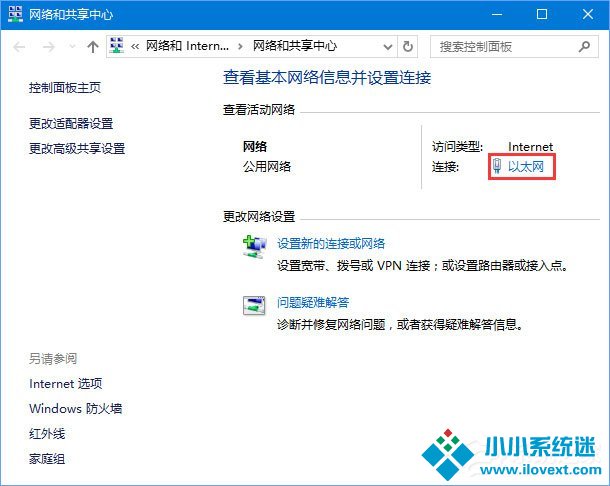
Task: Expand the breadcrumb separator arrow
Action: (x=240, y=47)
